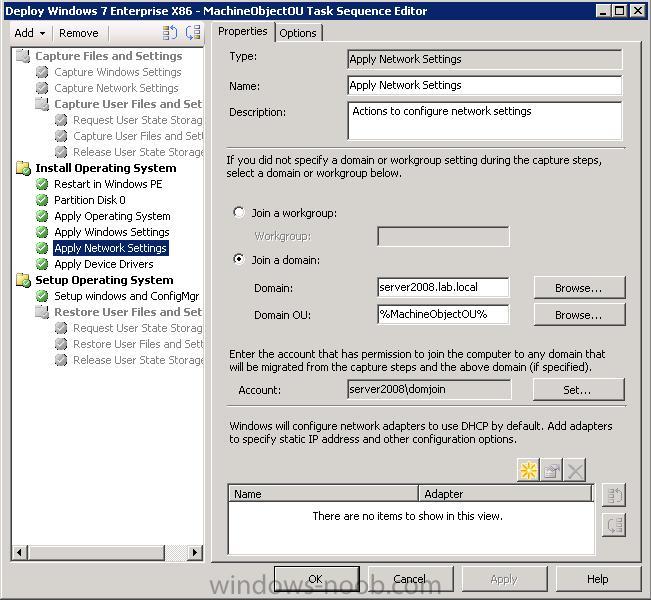651x600 pixels.
Task: Click the Account field showing server2008\domjoin
Action: pos(429,389)
